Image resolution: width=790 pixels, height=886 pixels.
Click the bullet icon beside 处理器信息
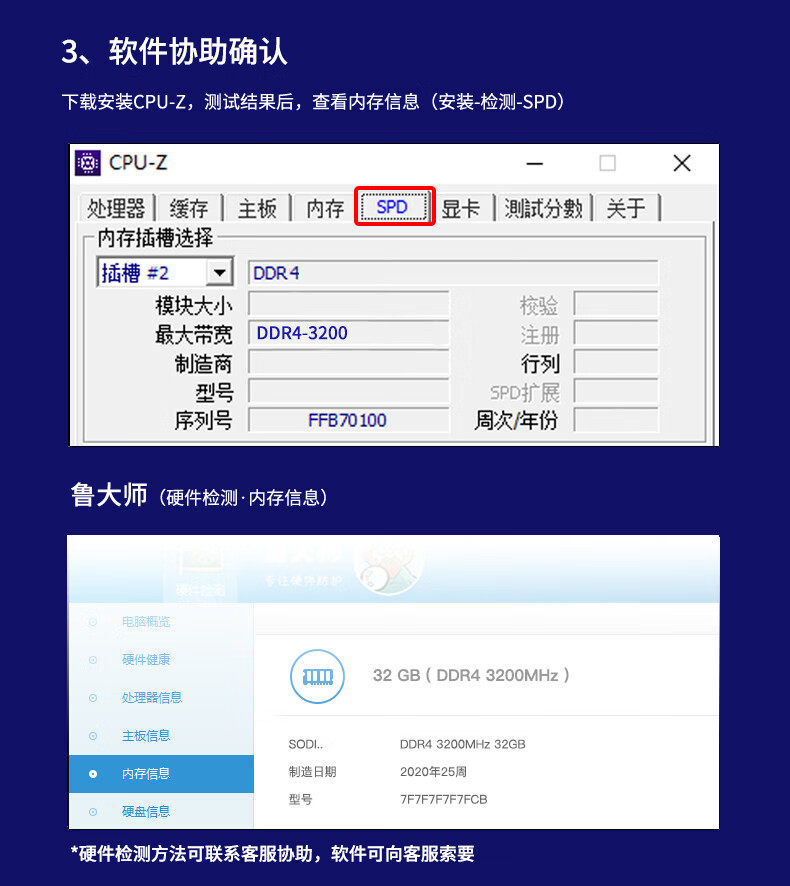coord(93,698)
